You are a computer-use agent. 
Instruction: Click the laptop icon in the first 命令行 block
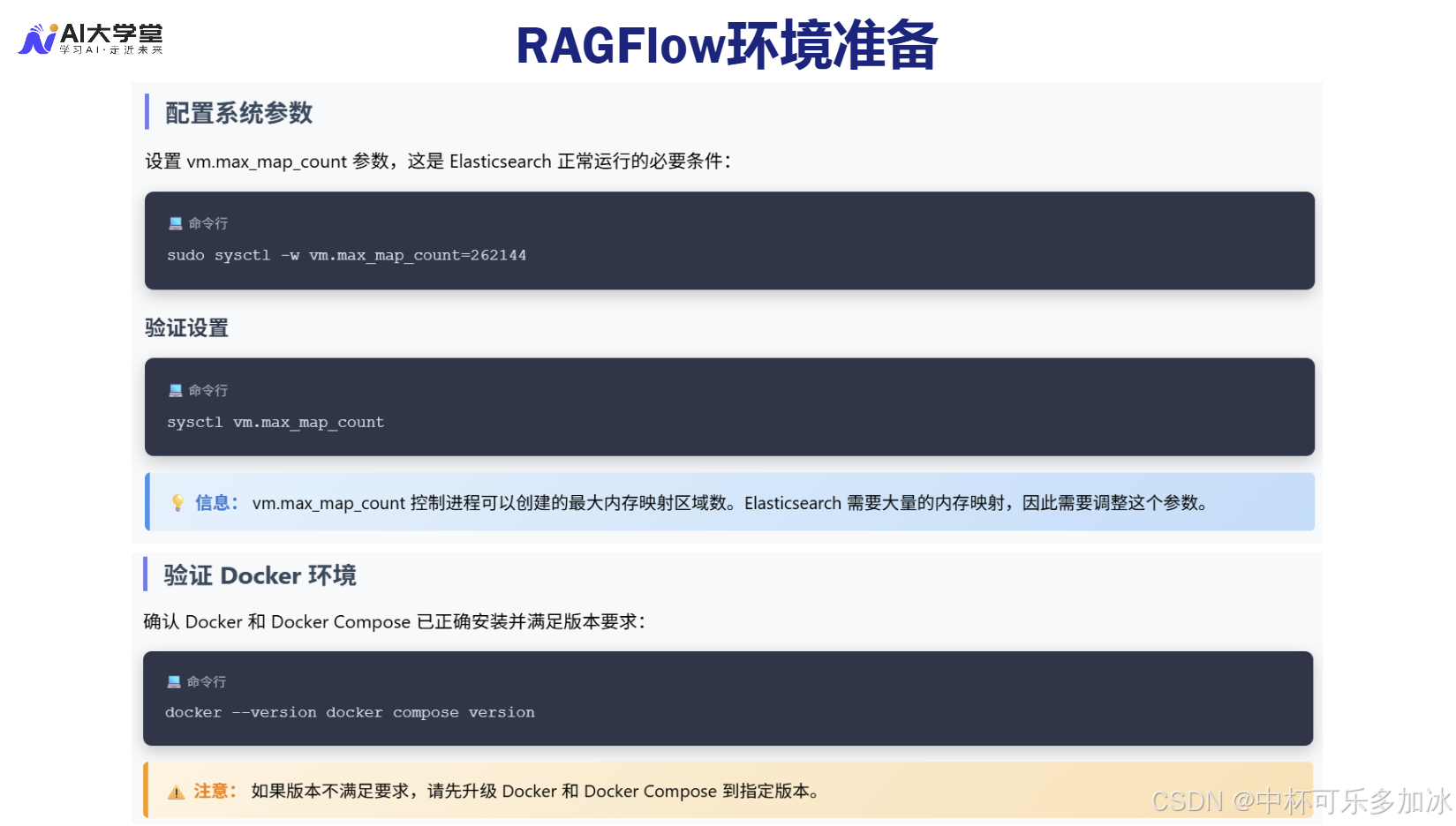[x=174, y=222]
